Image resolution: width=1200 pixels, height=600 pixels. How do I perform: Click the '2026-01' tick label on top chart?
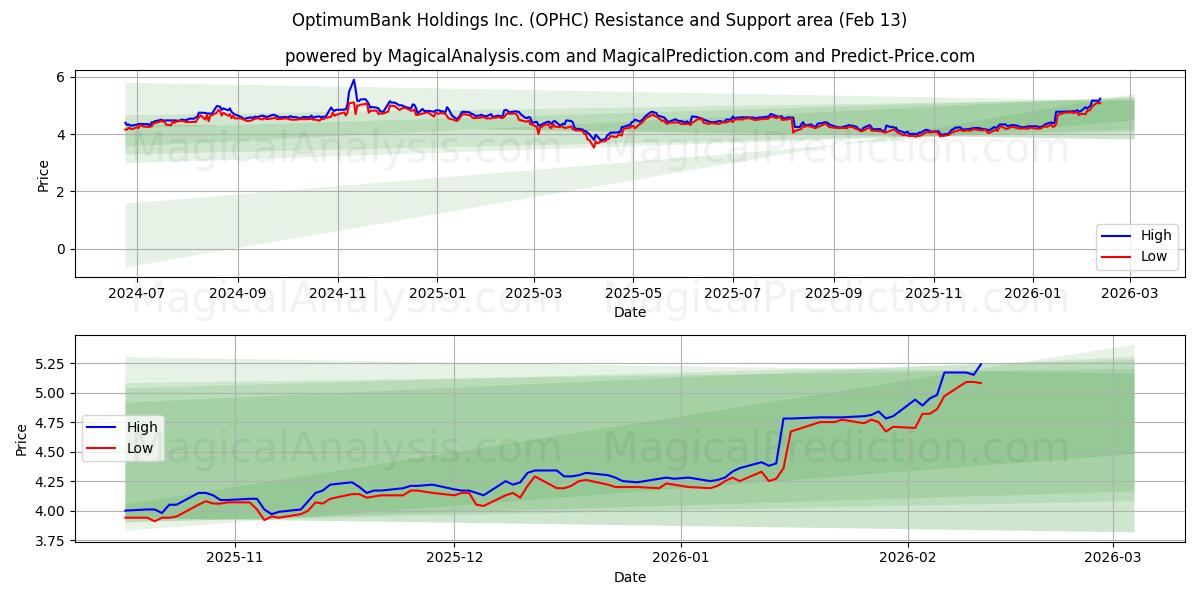pos(1033,293)
